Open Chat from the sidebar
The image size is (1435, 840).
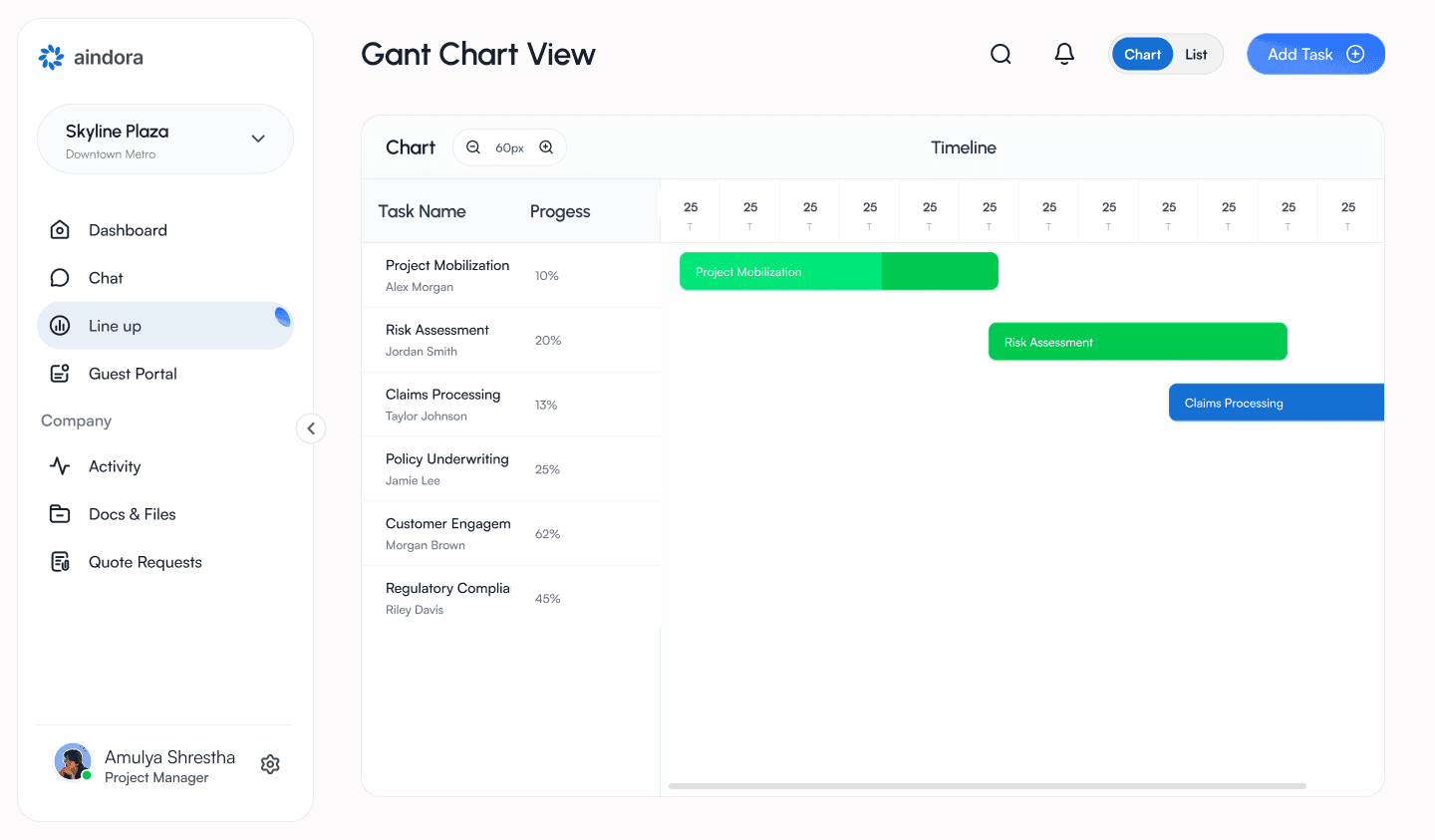(165, 278)
